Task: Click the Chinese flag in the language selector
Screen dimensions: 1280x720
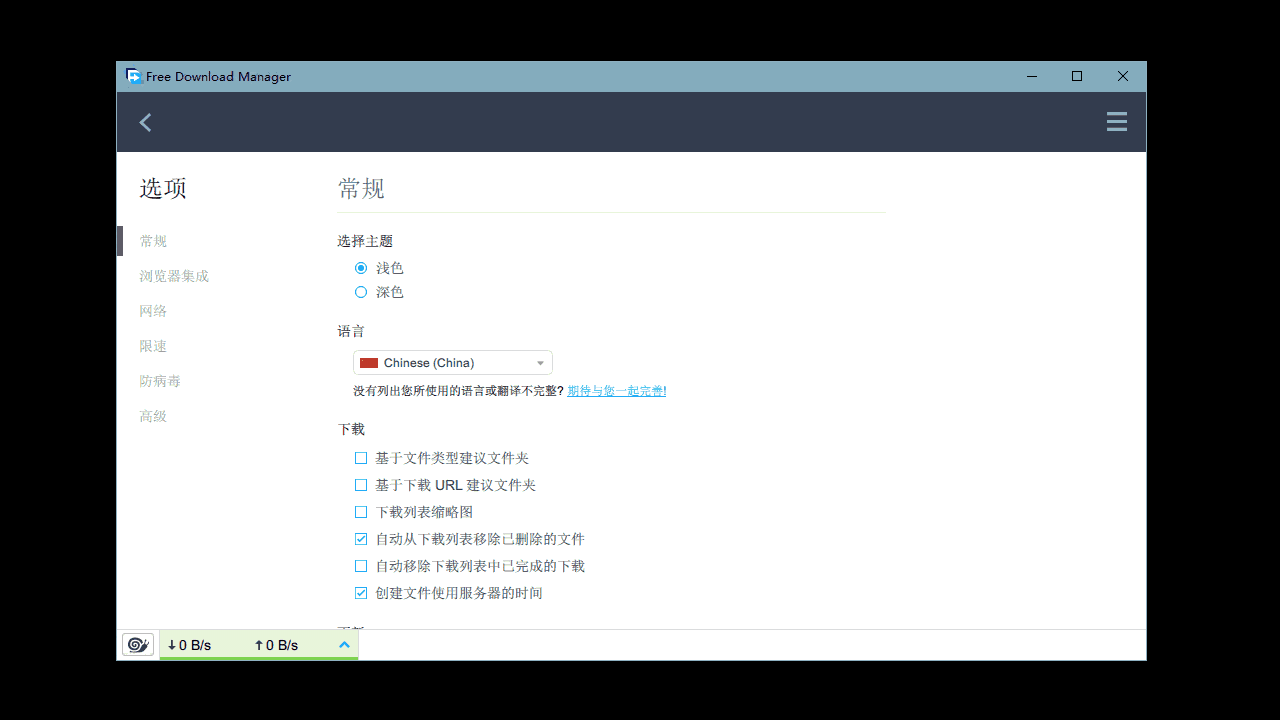Action: 369,362
